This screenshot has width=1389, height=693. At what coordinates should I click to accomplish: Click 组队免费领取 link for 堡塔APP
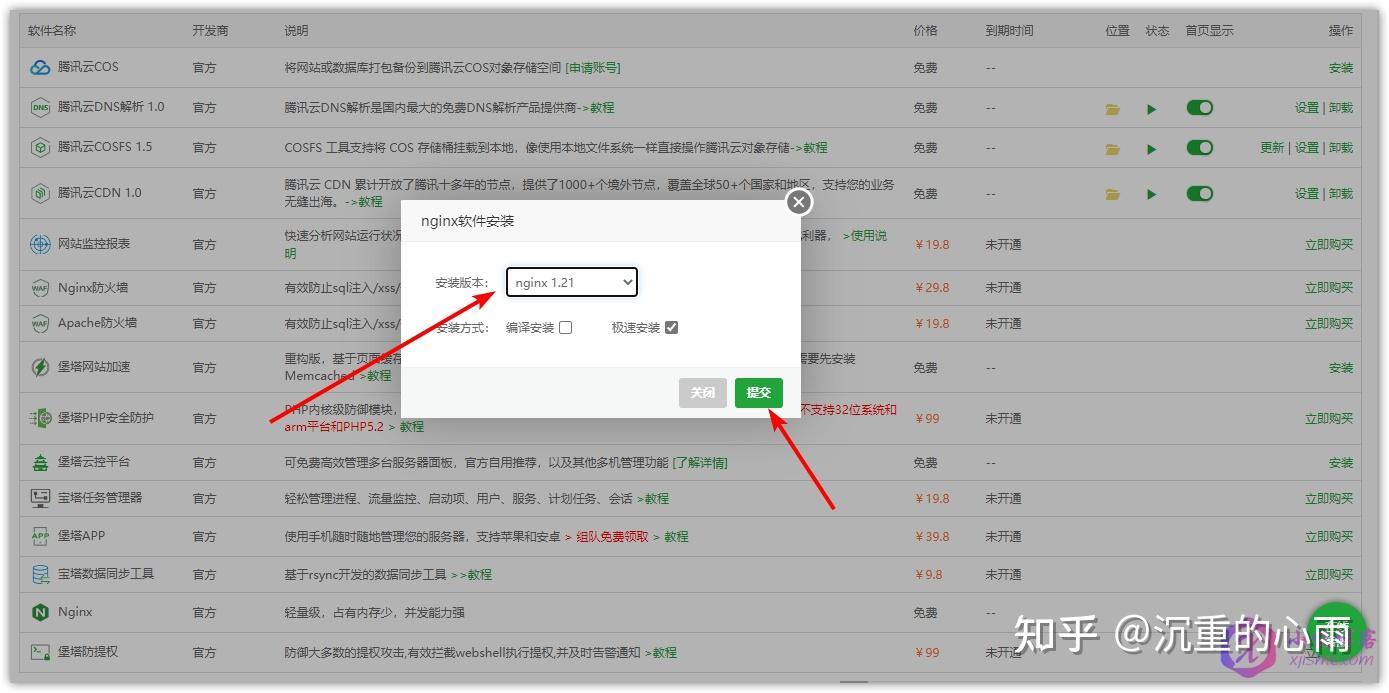tap(612, 537)
